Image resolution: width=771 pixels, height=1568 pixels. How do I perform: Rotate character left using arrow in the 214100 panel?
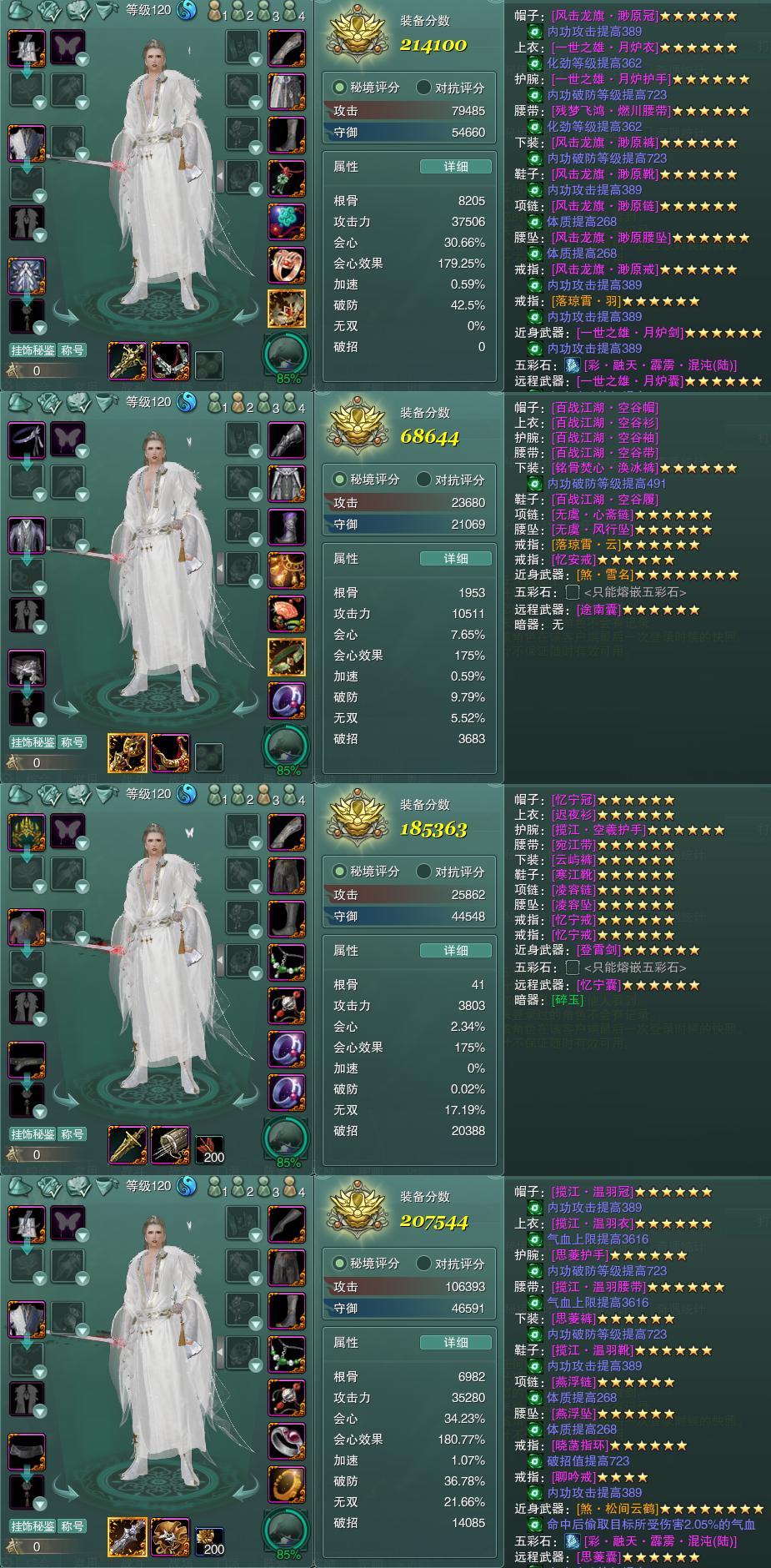click(65, 317)
